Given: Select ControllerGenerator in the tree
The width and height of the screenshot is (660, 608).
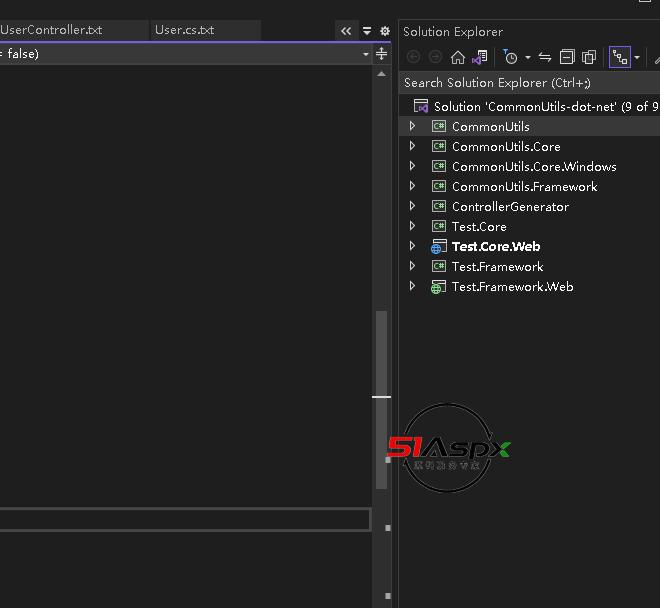Looking at the screenshot, I should 510,207.
